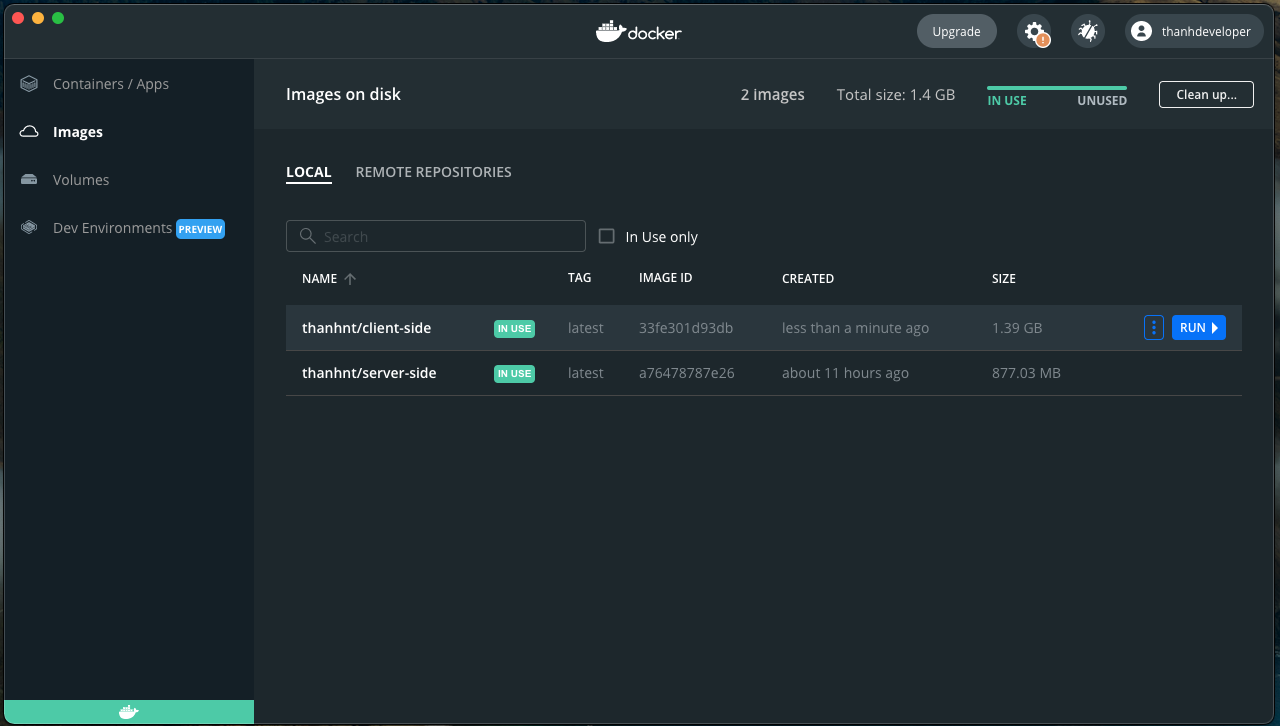
Task: Open Docker Desktop settings gear
Action: click(1034, 31)
